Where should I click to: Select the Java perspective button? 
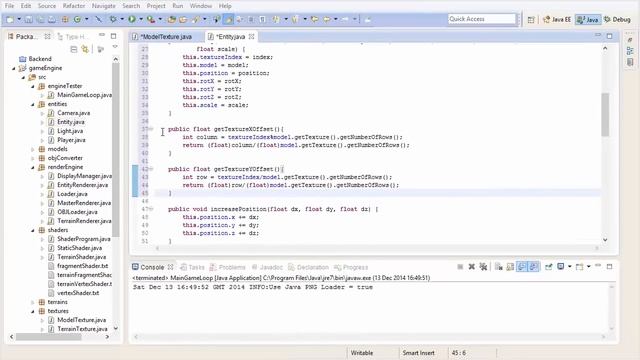pos(588,20)
